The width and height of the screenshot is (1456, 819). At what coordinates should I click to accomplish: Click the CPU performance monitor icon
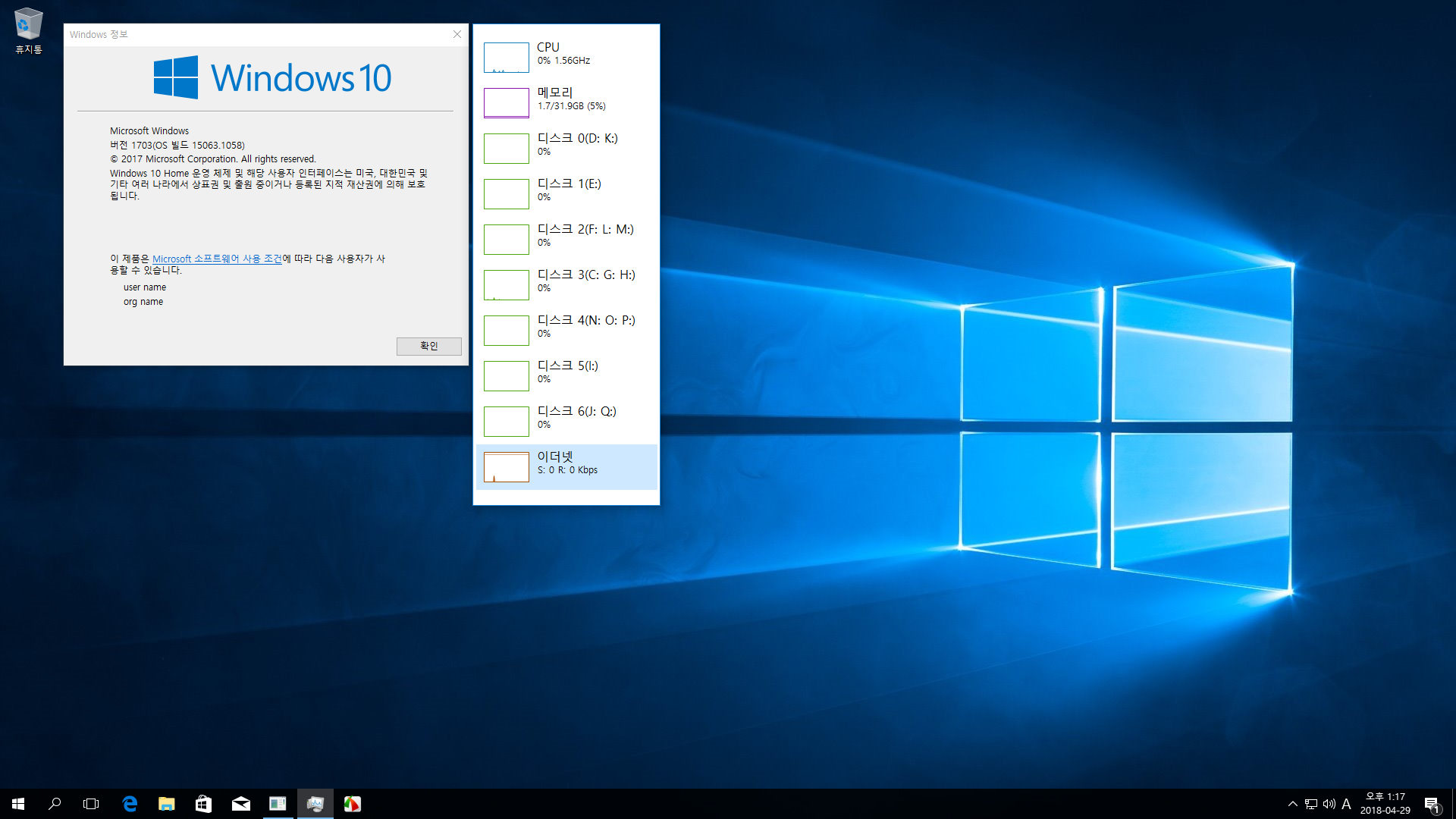pos(503,56)
